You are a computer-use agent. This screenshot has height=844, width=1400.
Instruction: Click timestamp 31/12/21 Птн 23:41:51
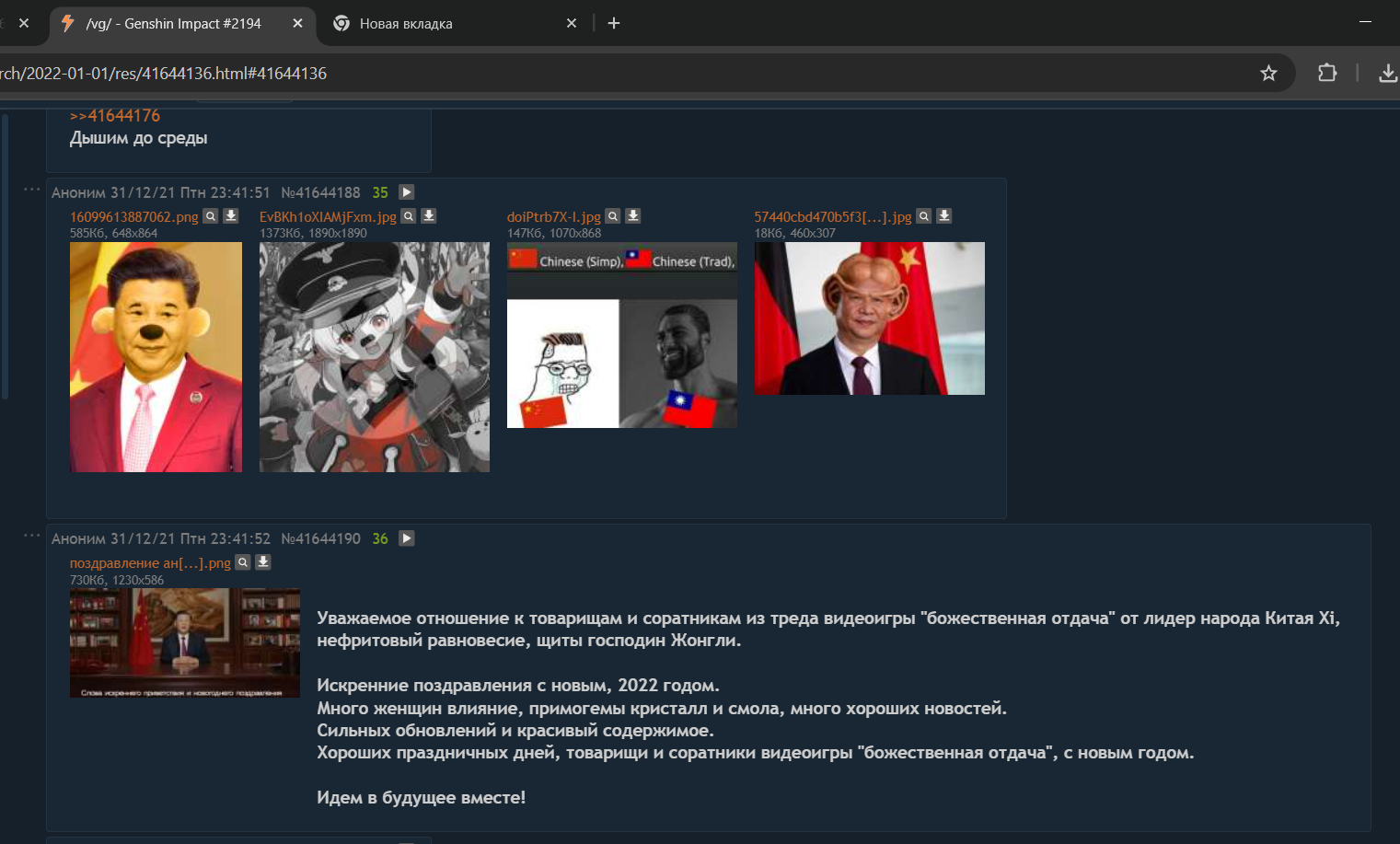pyautogui.click(x=191, y=192)
